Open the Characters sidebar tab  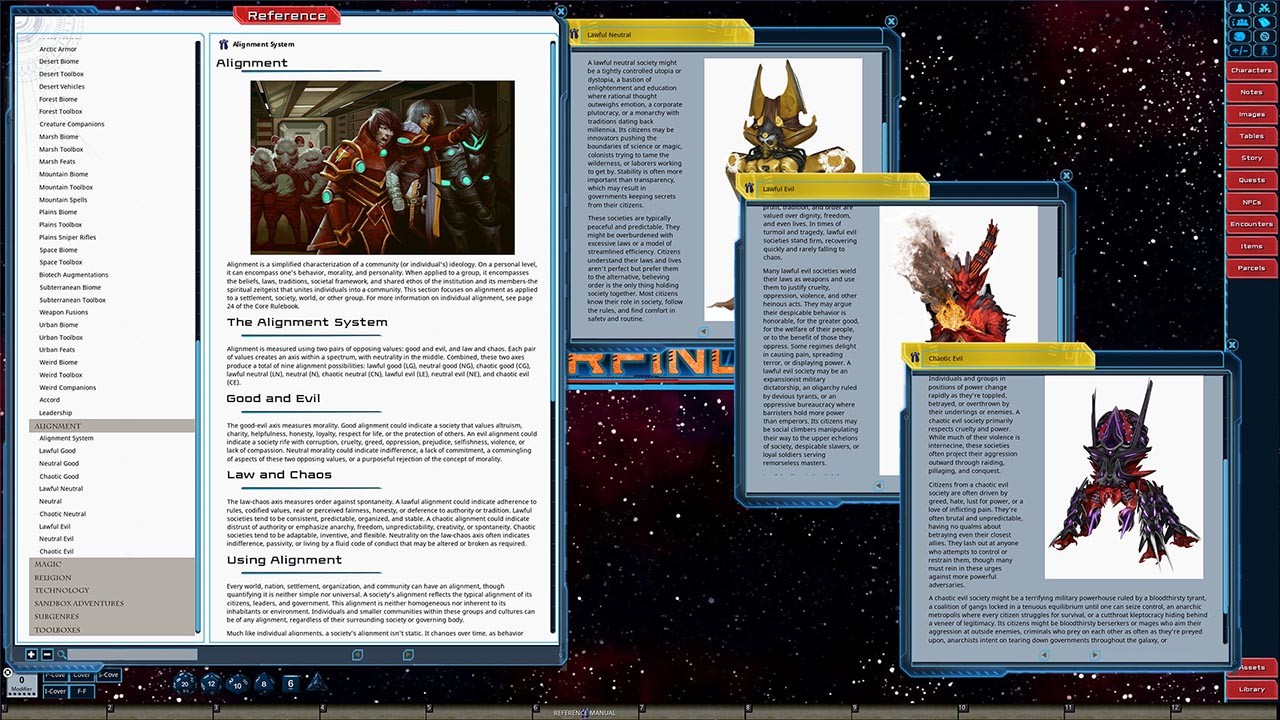[x=1251, y=70]
